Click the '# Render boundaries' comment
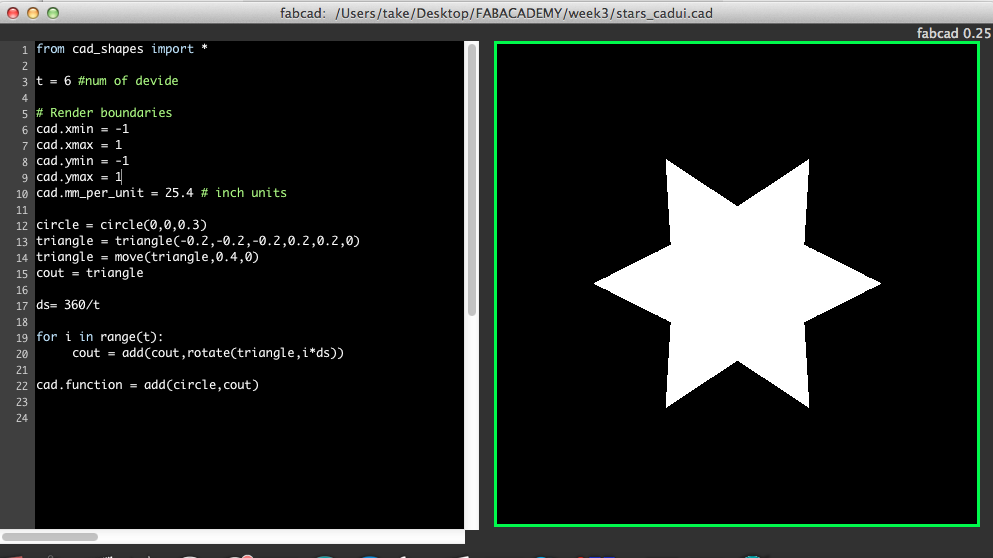This screenshot has width=993, height=558. click(104, 113)
